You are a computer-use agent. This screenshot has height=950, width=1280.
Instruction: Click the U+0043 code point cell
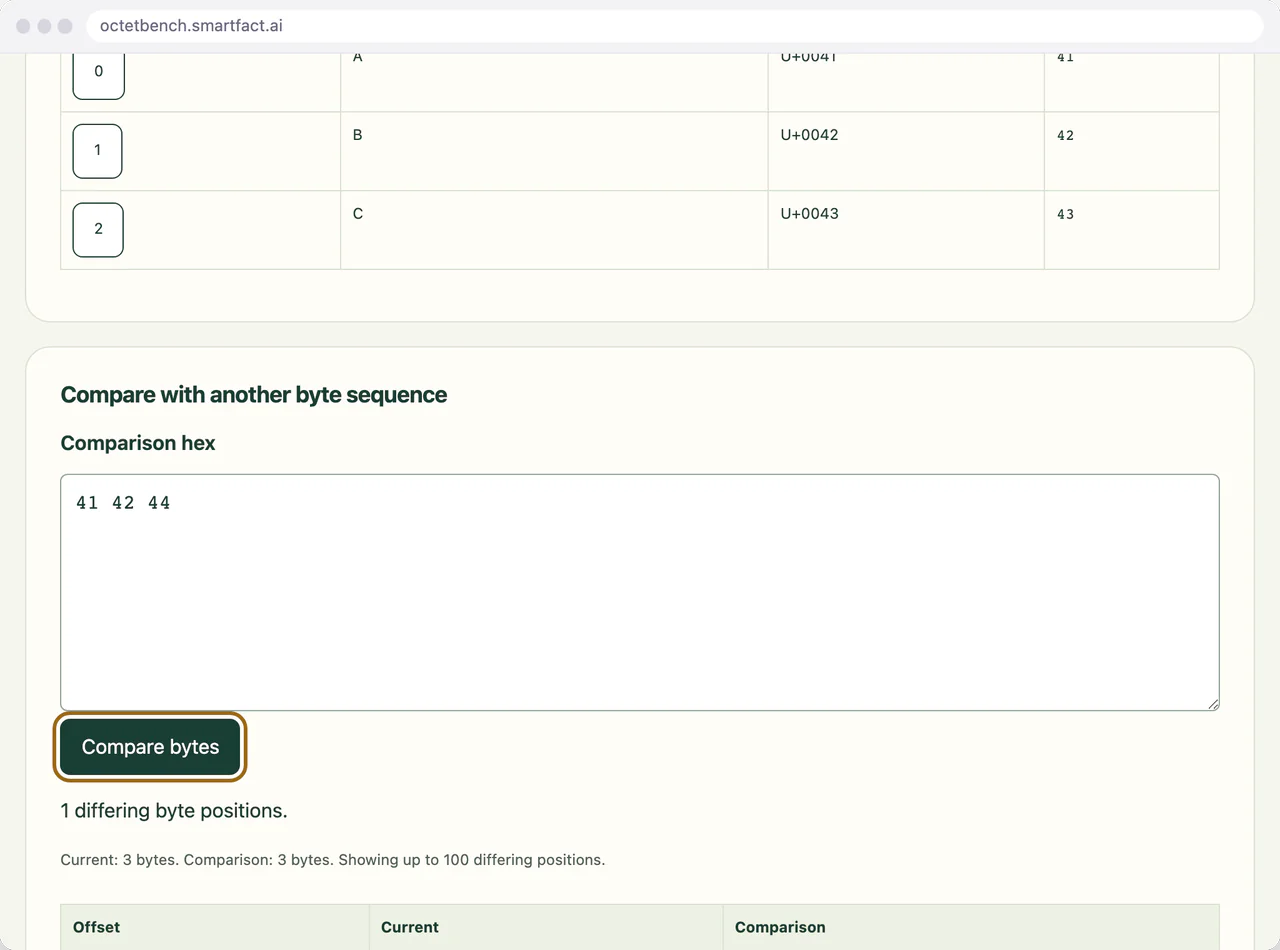(906, 230)
